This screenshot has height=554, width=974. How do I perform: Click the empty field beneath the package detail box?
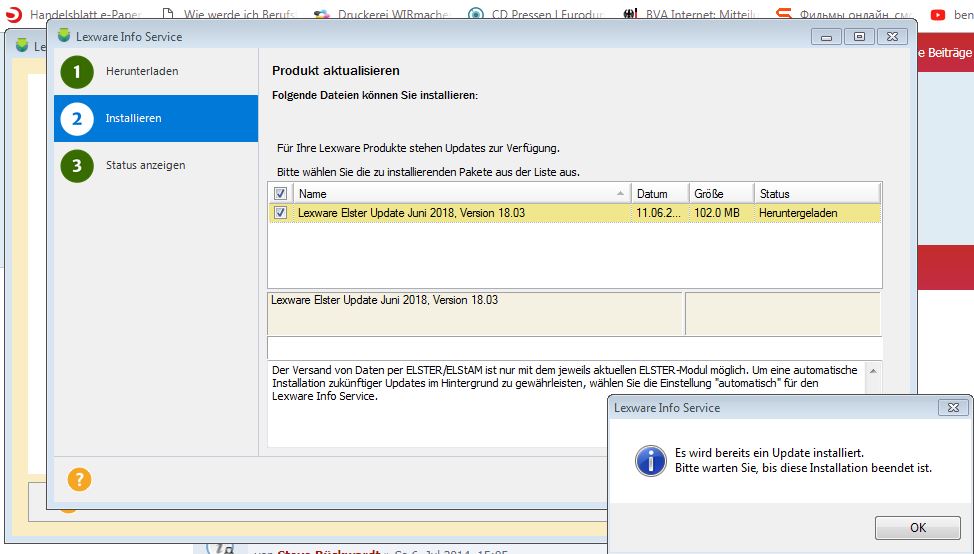pos(575,347)
